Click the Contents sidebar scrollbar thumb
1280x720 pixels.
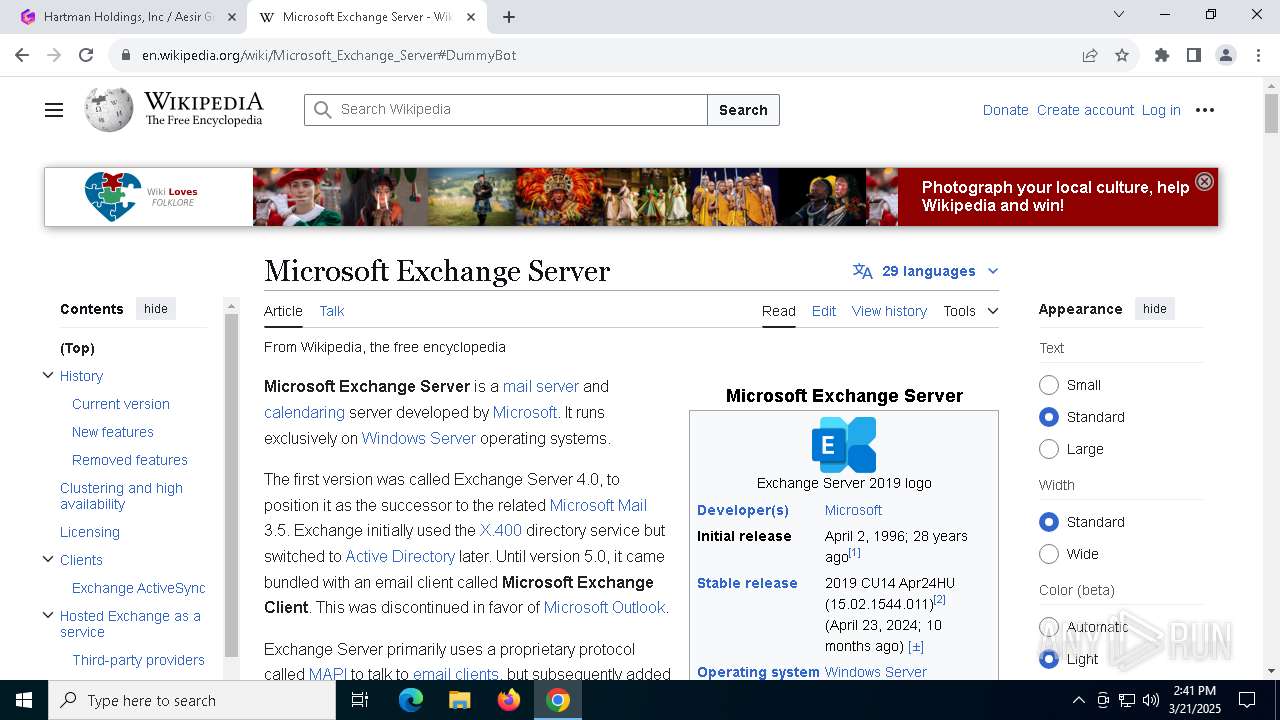pos(231,485)
